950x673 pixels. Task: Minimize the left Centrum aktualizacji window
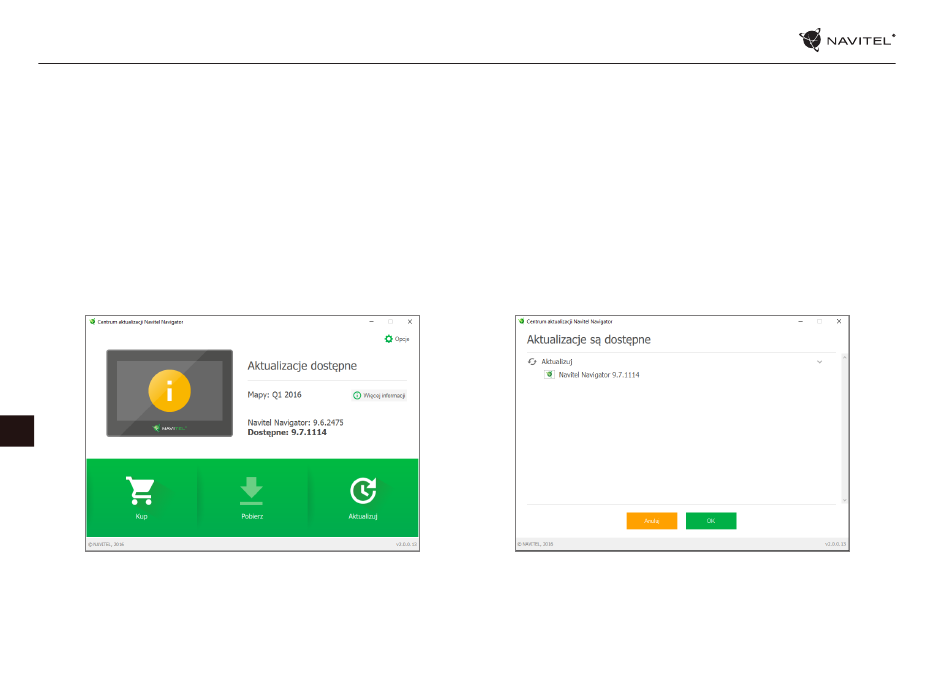(x=371, y=322)
